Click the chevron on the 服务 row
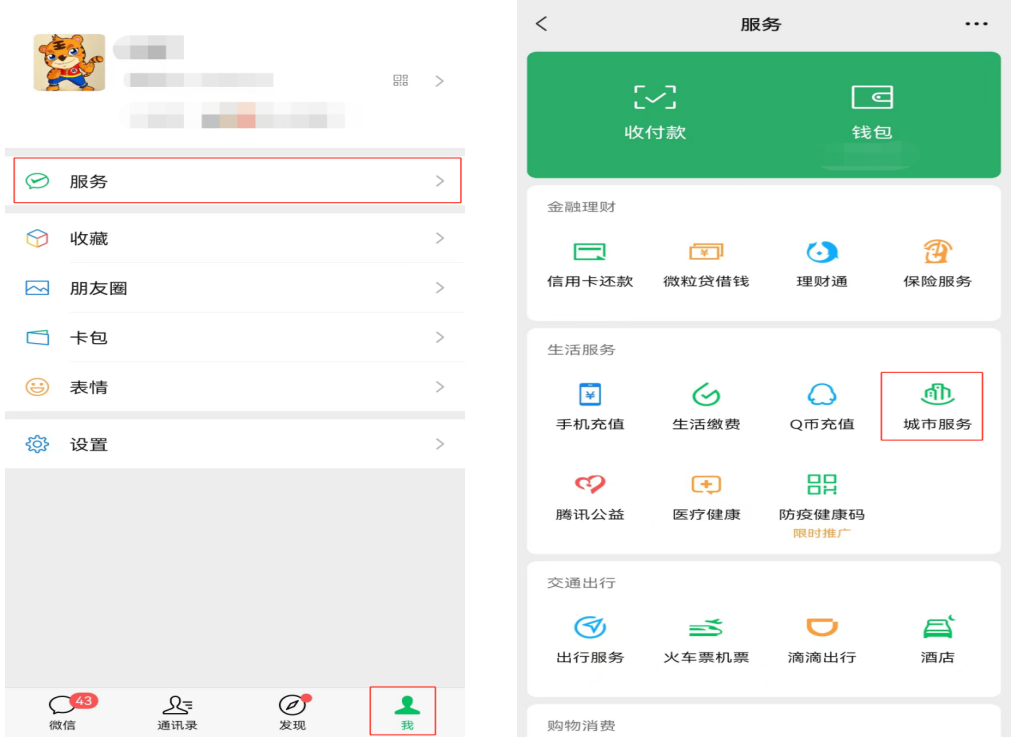 tap(440, 181)
